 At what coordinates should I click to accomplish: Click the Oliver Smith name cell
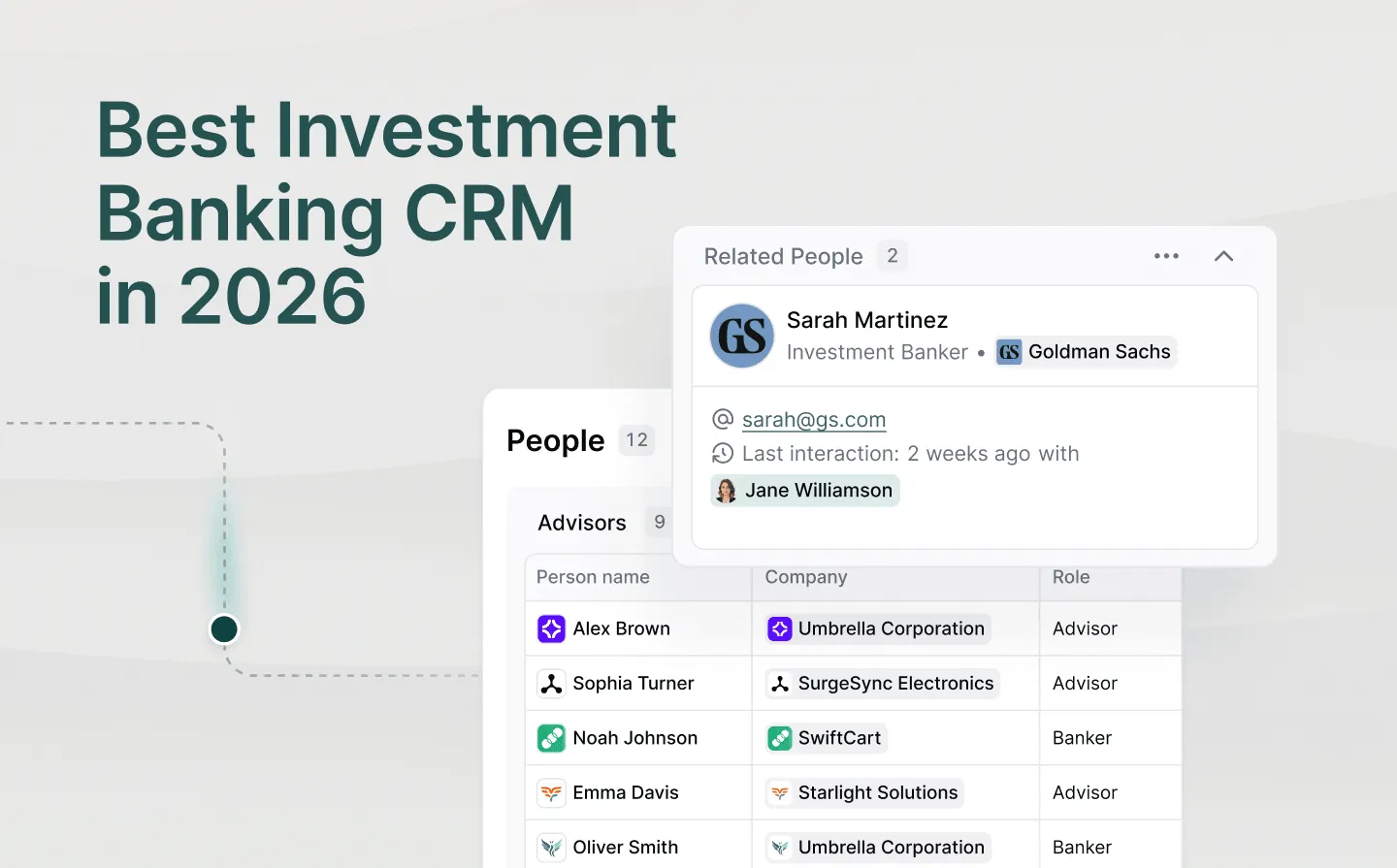(639, 846)
